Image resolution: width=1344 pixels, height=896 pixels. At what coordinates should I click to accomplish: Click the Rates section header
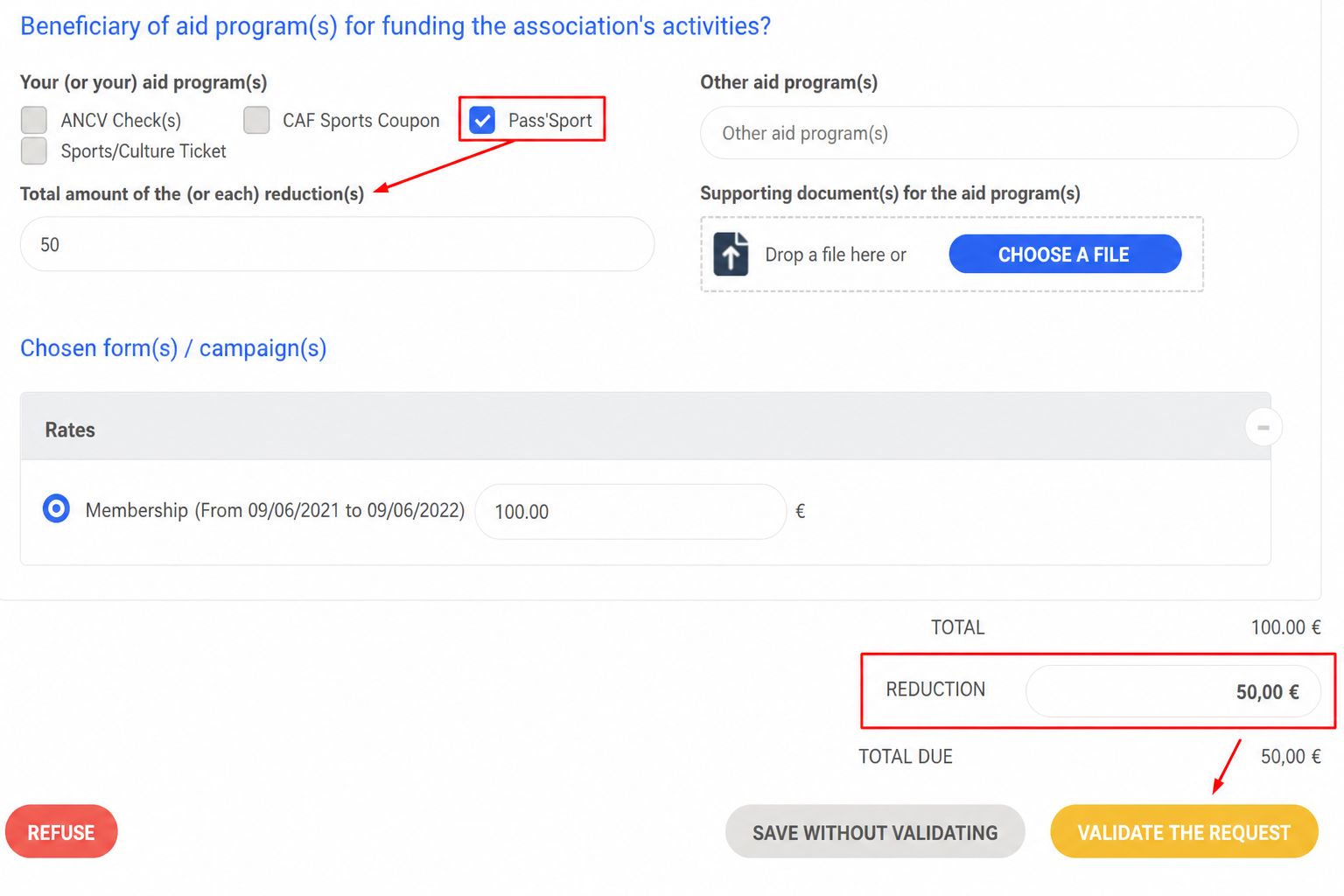tap(646, 428)
